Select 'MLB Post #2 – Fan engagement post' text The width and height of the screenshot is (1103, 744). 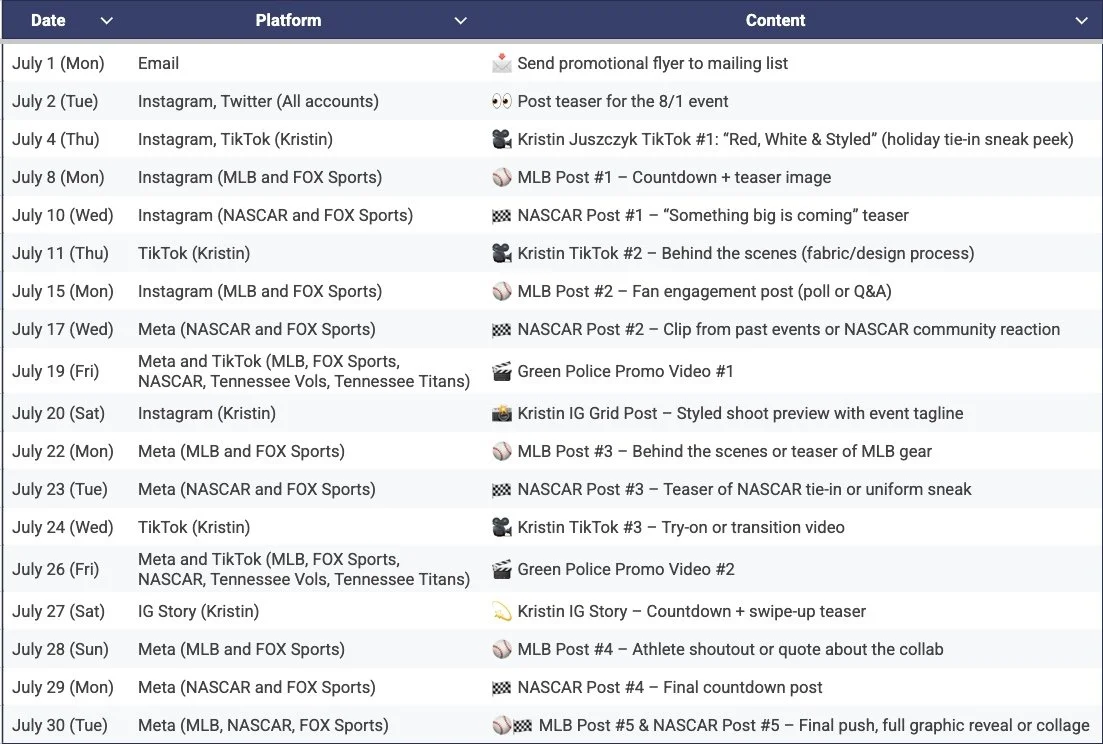click(656, 291)
